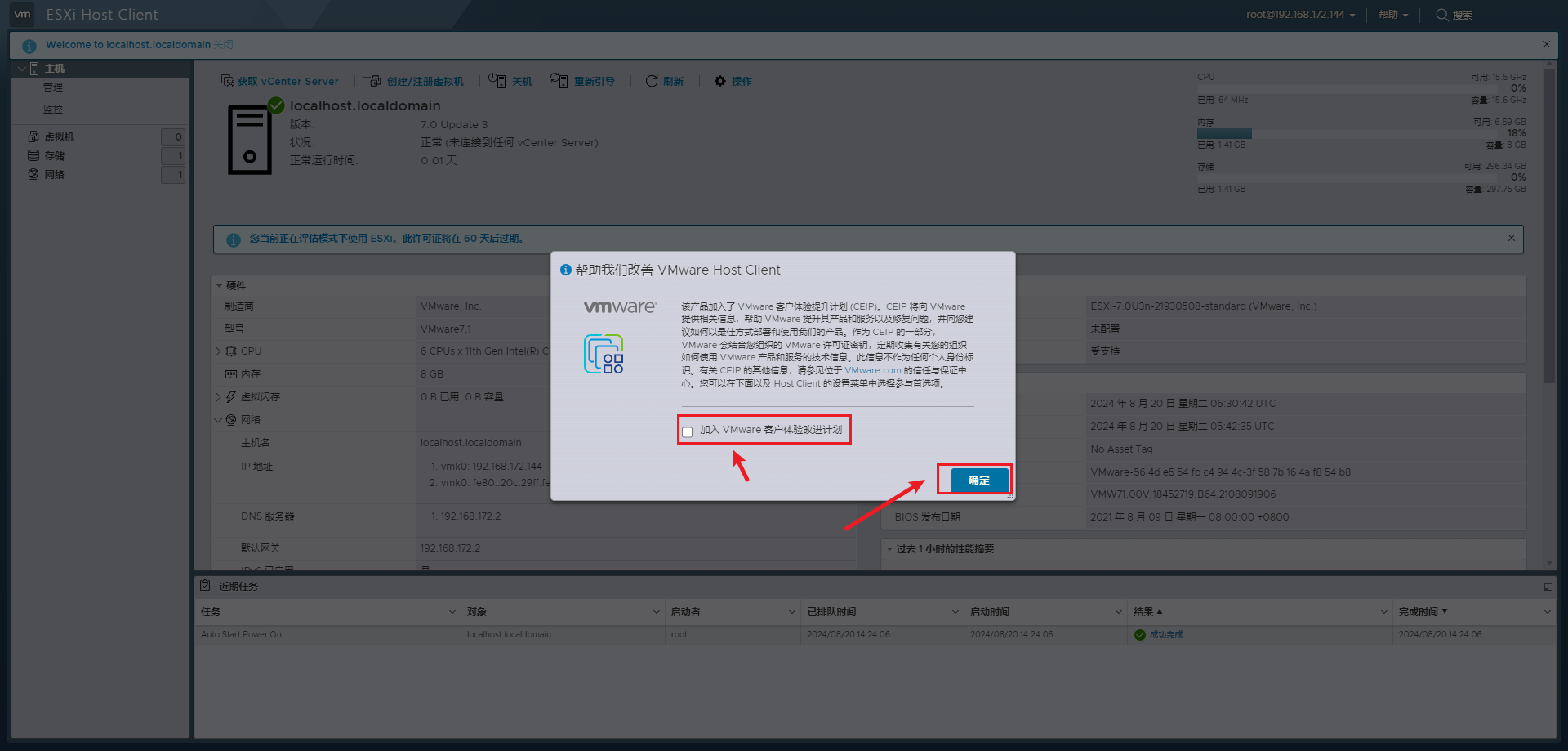Click the 创建/注册虚拟机 toolbar button

[x=414, y=81]
